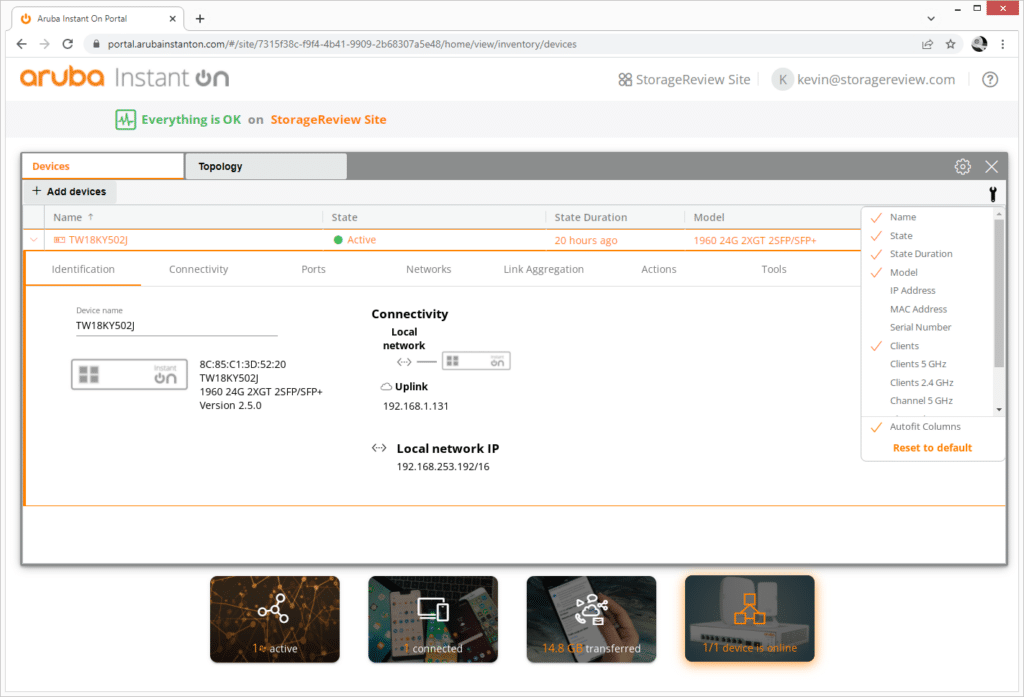Click the switch device icon next to TW18KY502J
1024x697 pixels.
coord(59,240)
